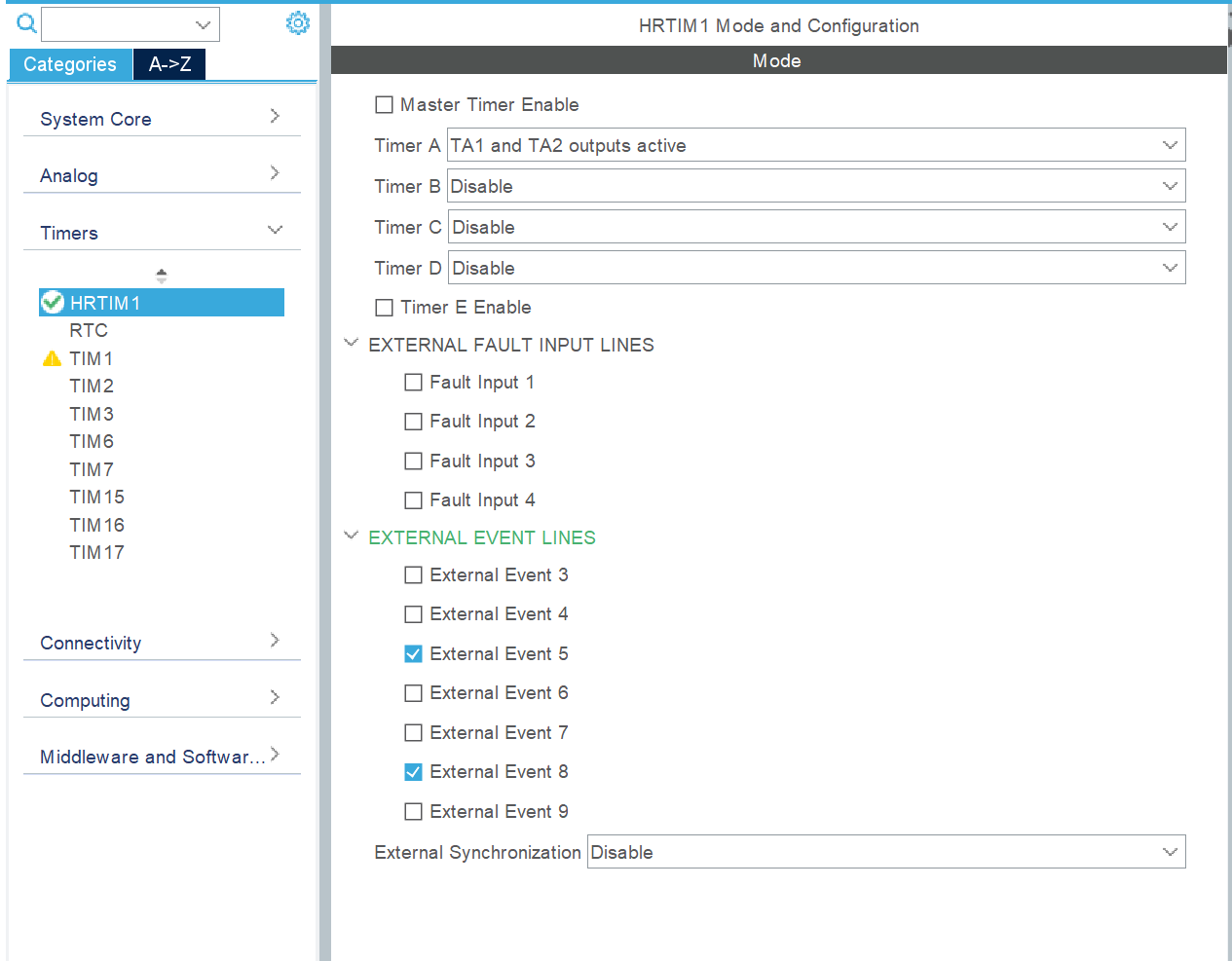Select RTC in the timers list
The image size is (1232, 961).
(x=89, y=331)
